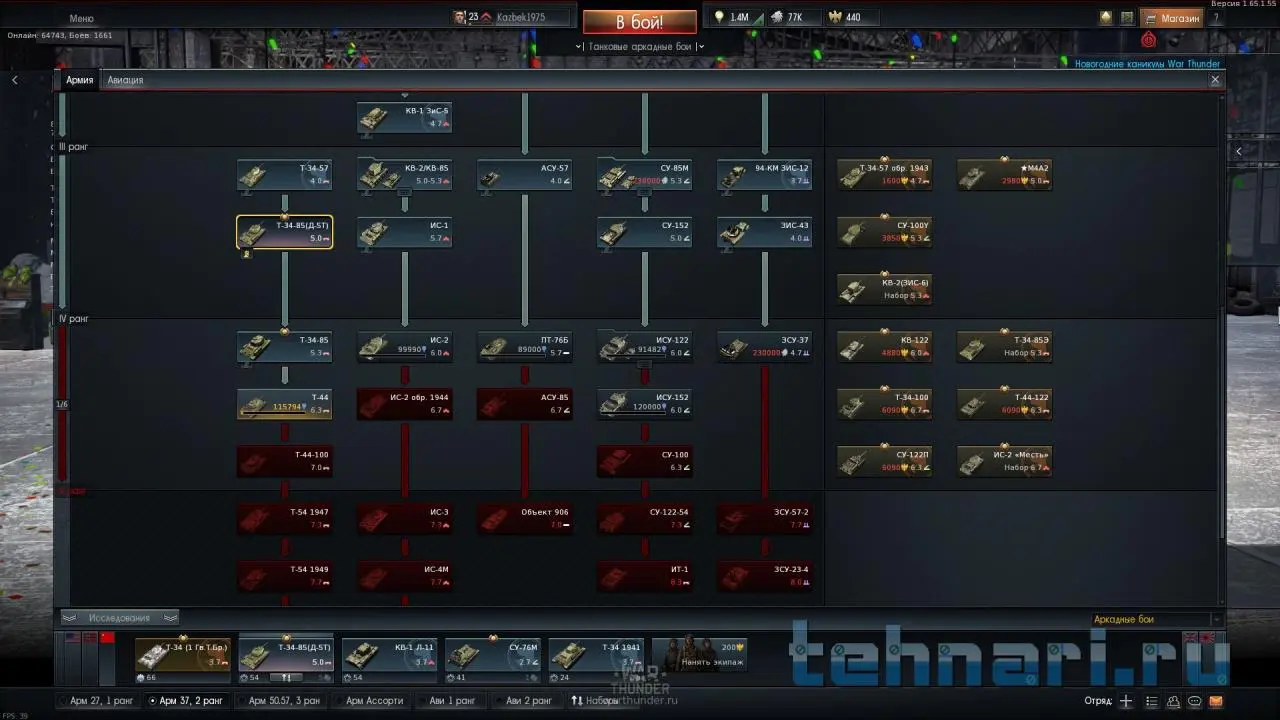Open the Магазин shop
The height and width of the screenshot is (720, 1280).
[x=1172, y=18]
